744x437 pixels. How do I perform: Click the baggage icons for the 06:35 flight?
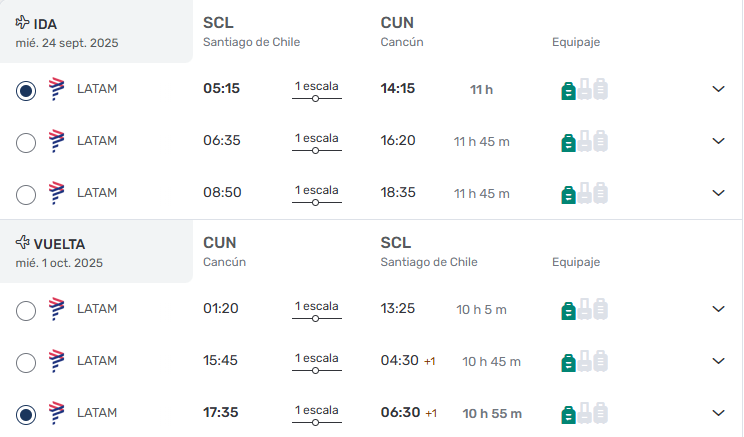point(584,141)
